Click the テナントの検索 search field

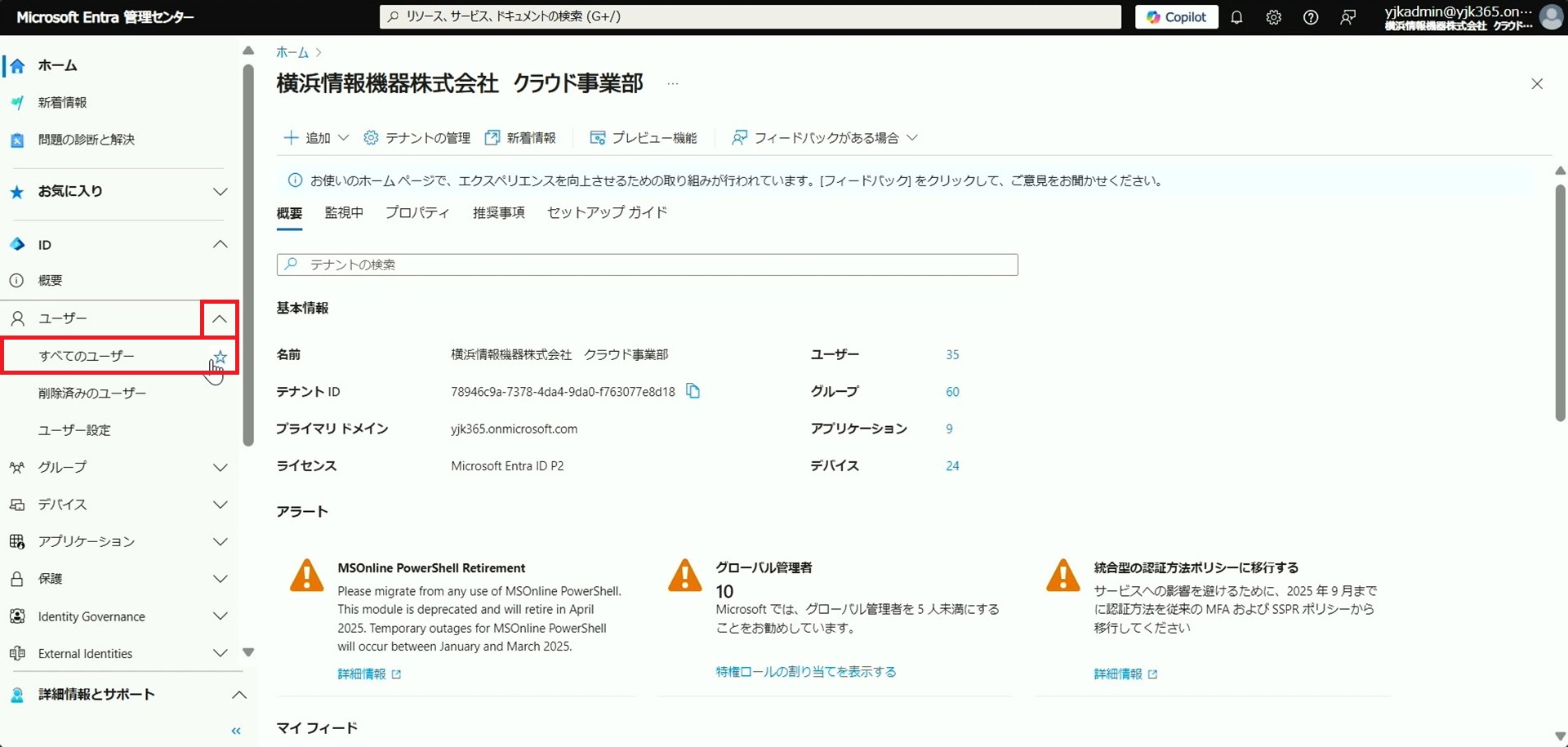pos(648,265)
